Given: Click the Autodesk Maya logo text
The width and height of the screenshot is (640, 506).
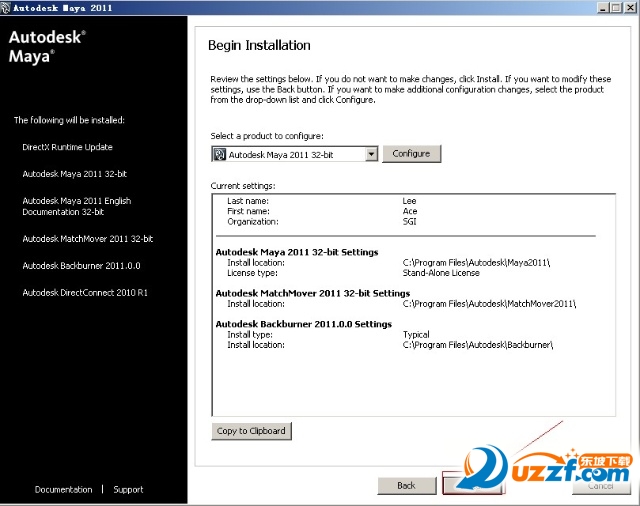Looking at the screenshot, I should click(47, 47).
